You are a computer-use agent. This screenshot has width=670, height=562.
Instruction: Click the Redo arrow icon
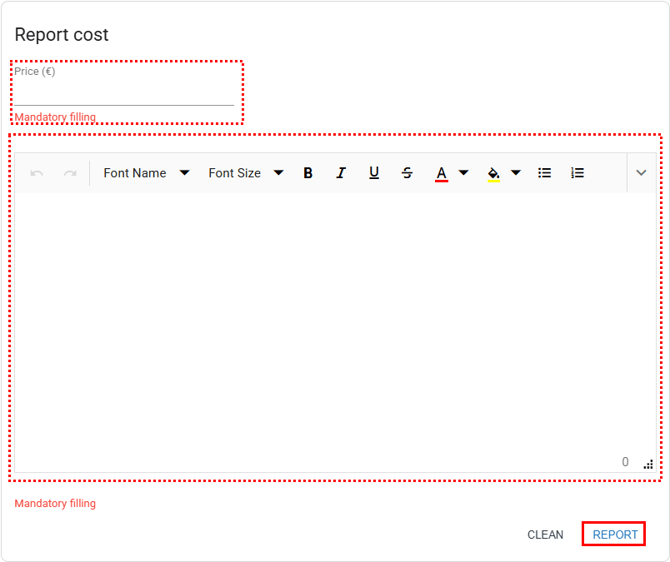(x=70, y=173)
